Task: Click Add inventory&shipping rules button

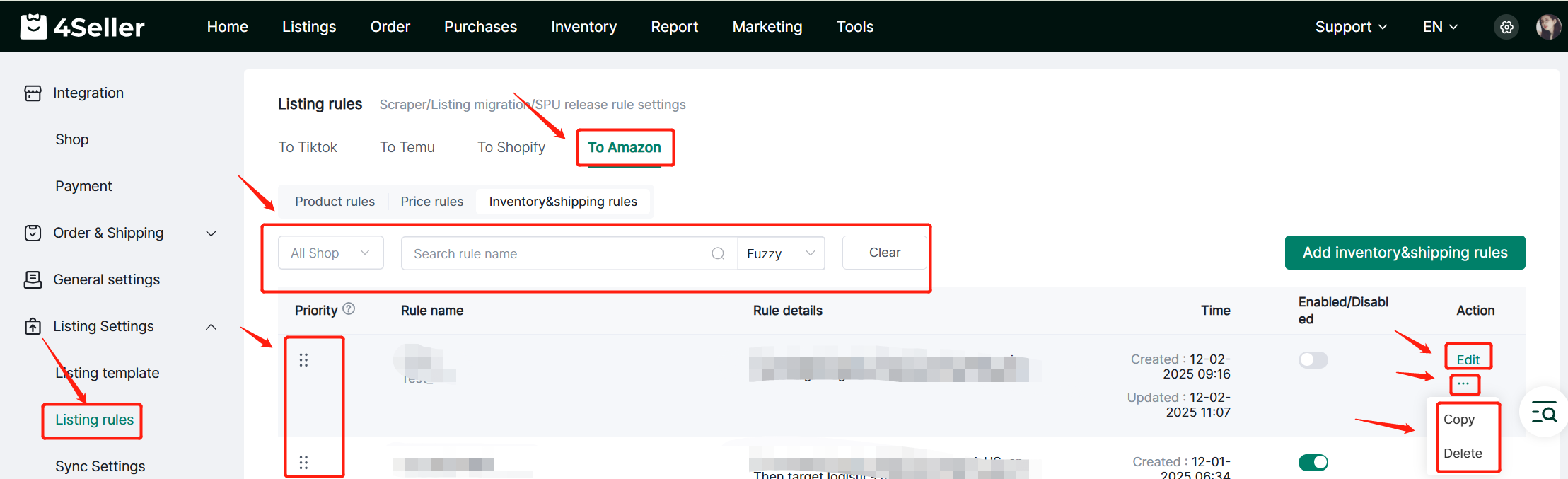Action: pyautogui.click(x=1405, y=253)
